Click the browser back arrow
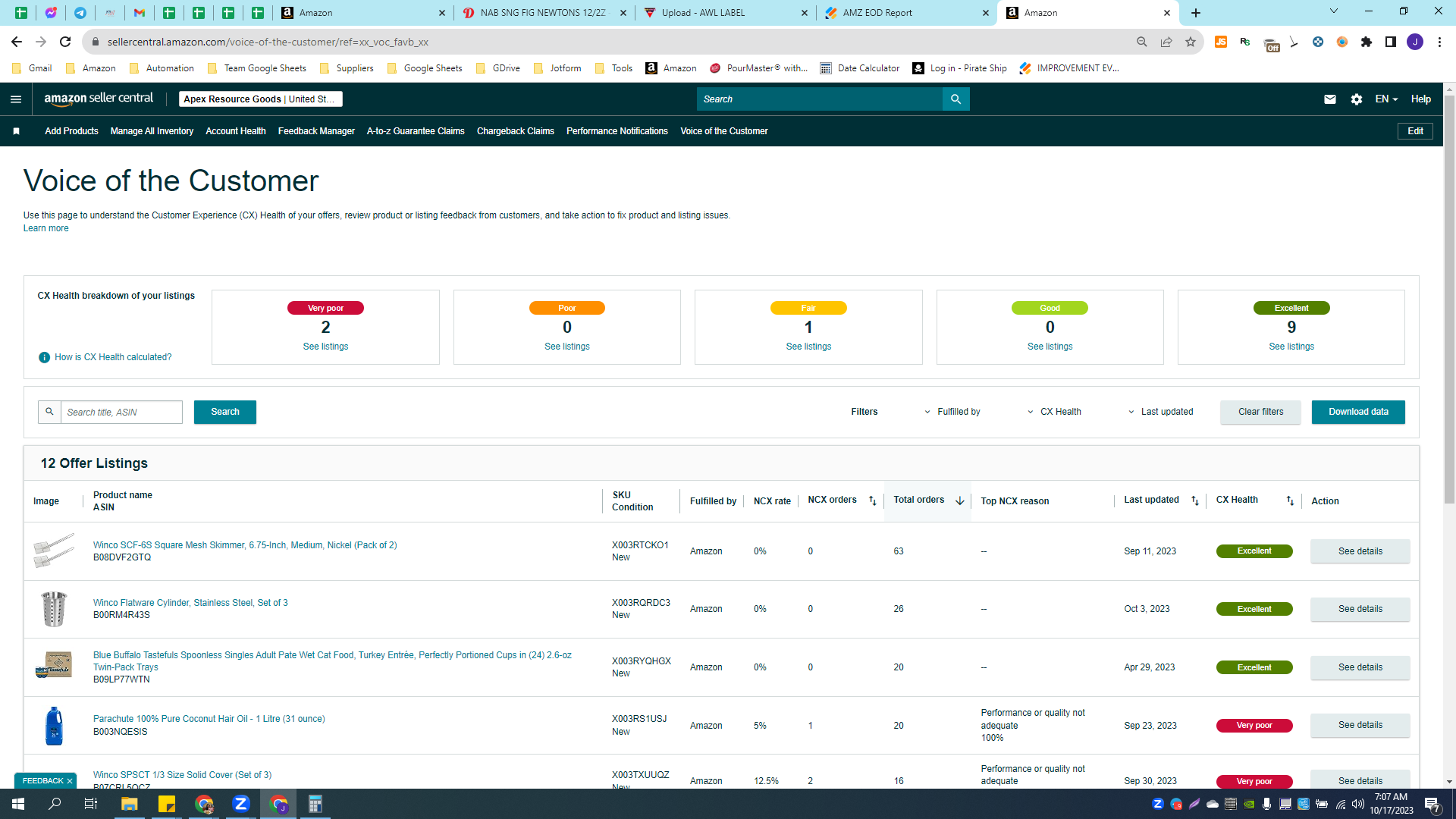Image resolution: width=1456 pixels, height=819 pixels. tap(17, 42)
